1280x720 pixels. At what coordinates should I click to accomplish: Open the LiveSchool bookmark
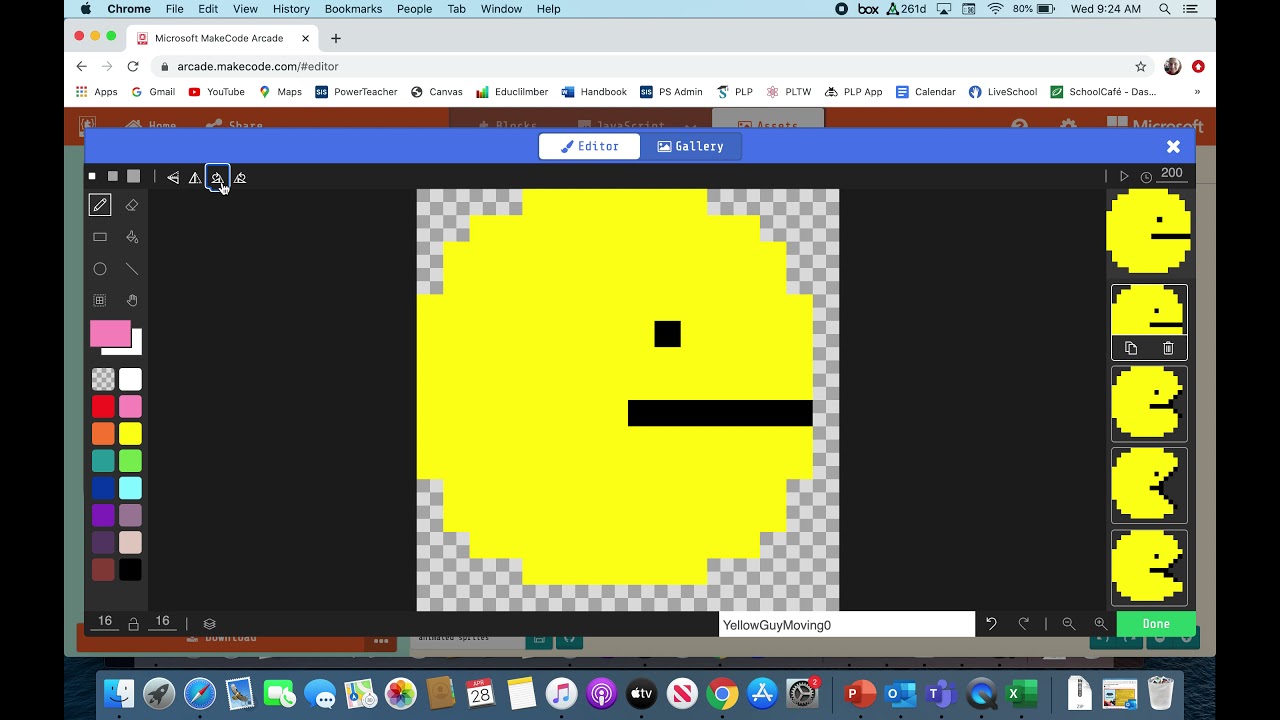[x=1003, y=91]
